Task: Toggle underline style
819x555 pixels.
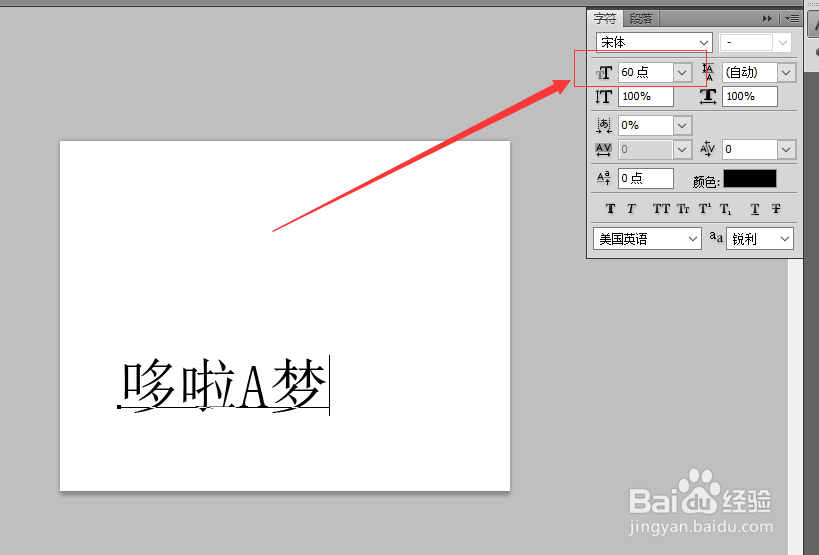Action: (755, 209)
